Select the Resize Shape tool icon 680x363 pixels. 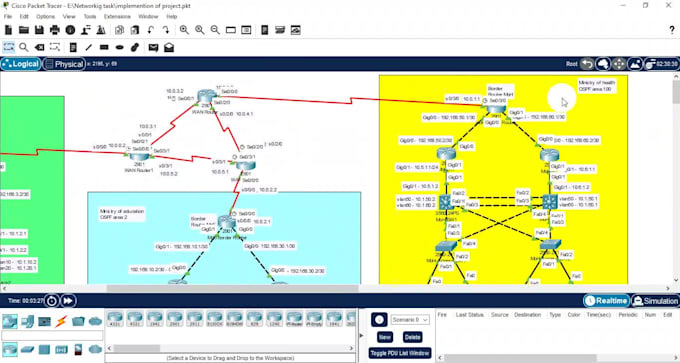tap(55, 47)
